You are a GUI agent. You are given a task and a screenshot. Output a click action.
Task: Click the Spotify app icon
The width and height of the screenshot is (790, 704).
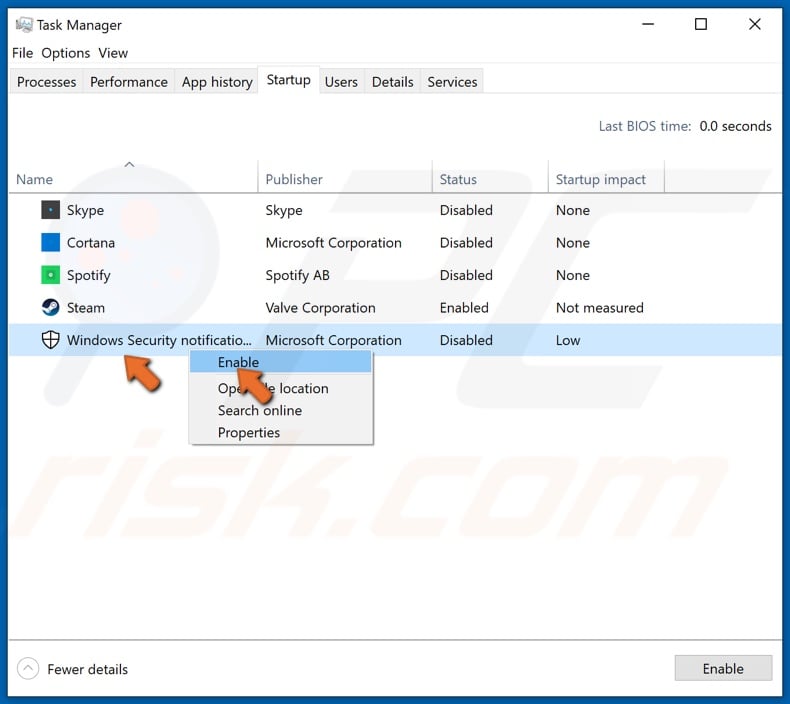click(x=50, y=275)
